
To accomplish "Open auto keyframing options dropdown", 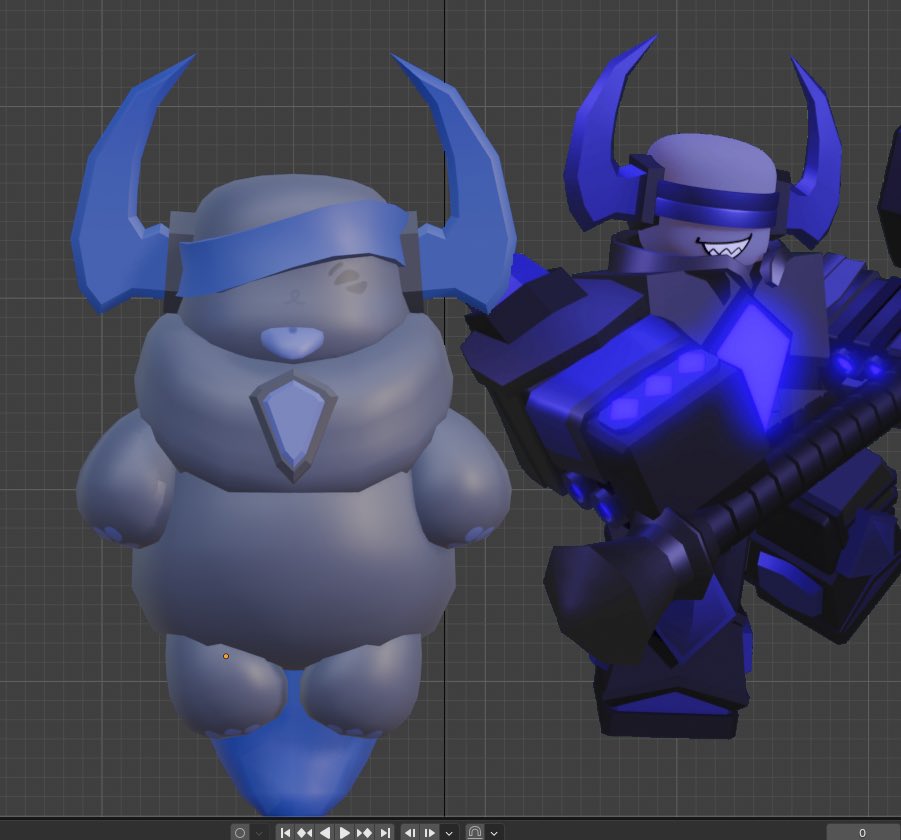I will [x=259, y=833].
